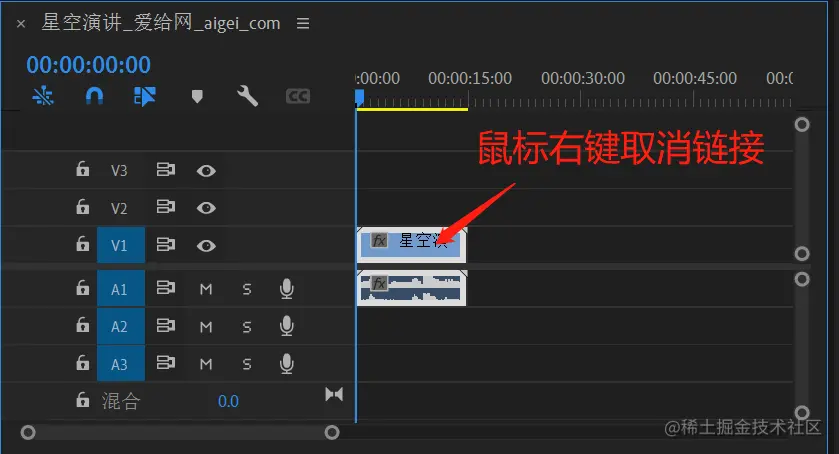Select the V3 track target label
This screenshot has height=454, width=839.
click(119, 171)
